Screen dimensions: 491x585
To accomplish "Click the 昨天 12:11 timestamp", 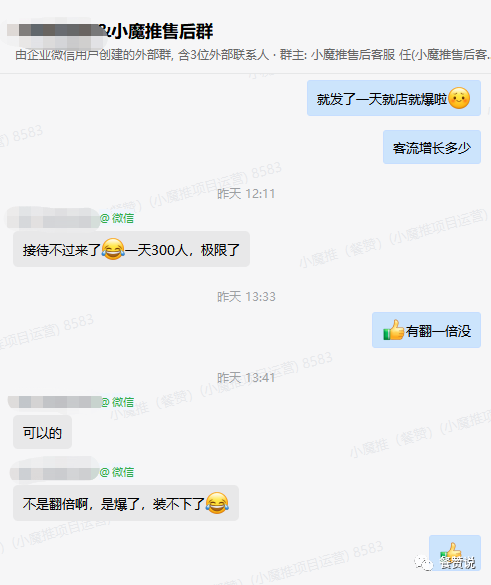I will click(x=246, y=194).
